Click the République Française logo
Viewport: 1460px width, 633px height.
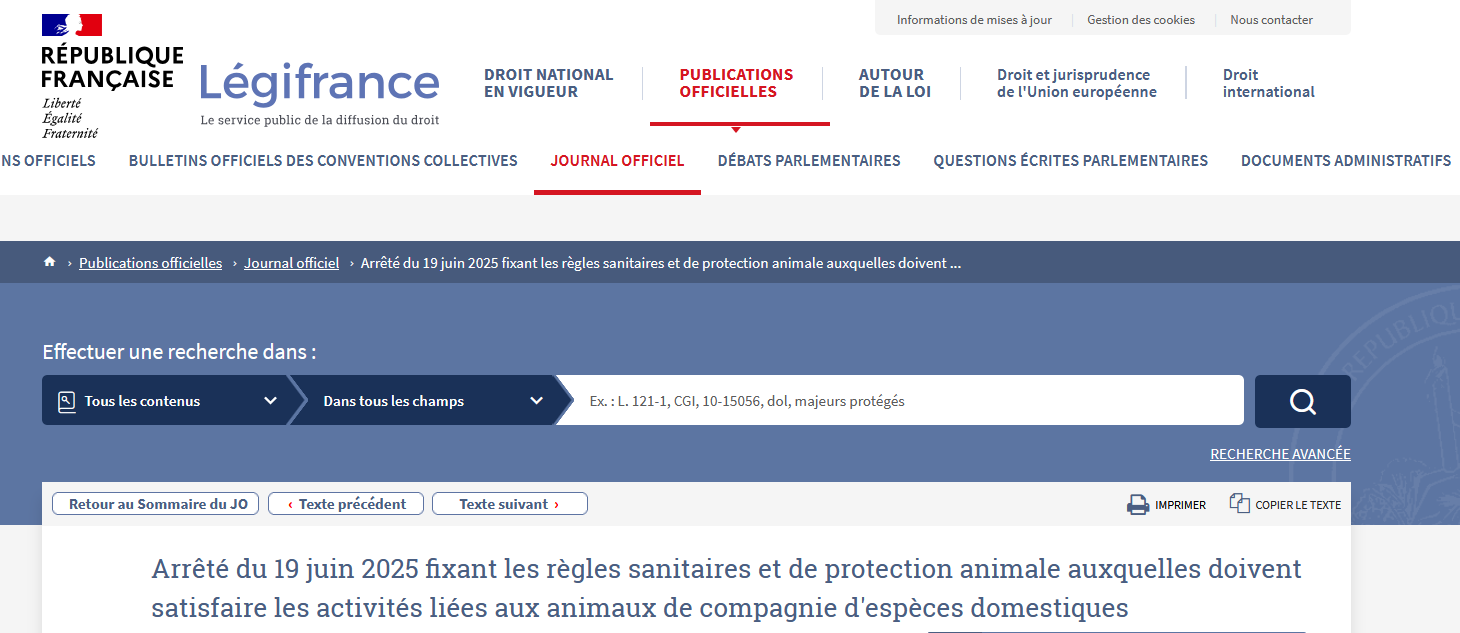pyautogui.click(x=111, y=76)
